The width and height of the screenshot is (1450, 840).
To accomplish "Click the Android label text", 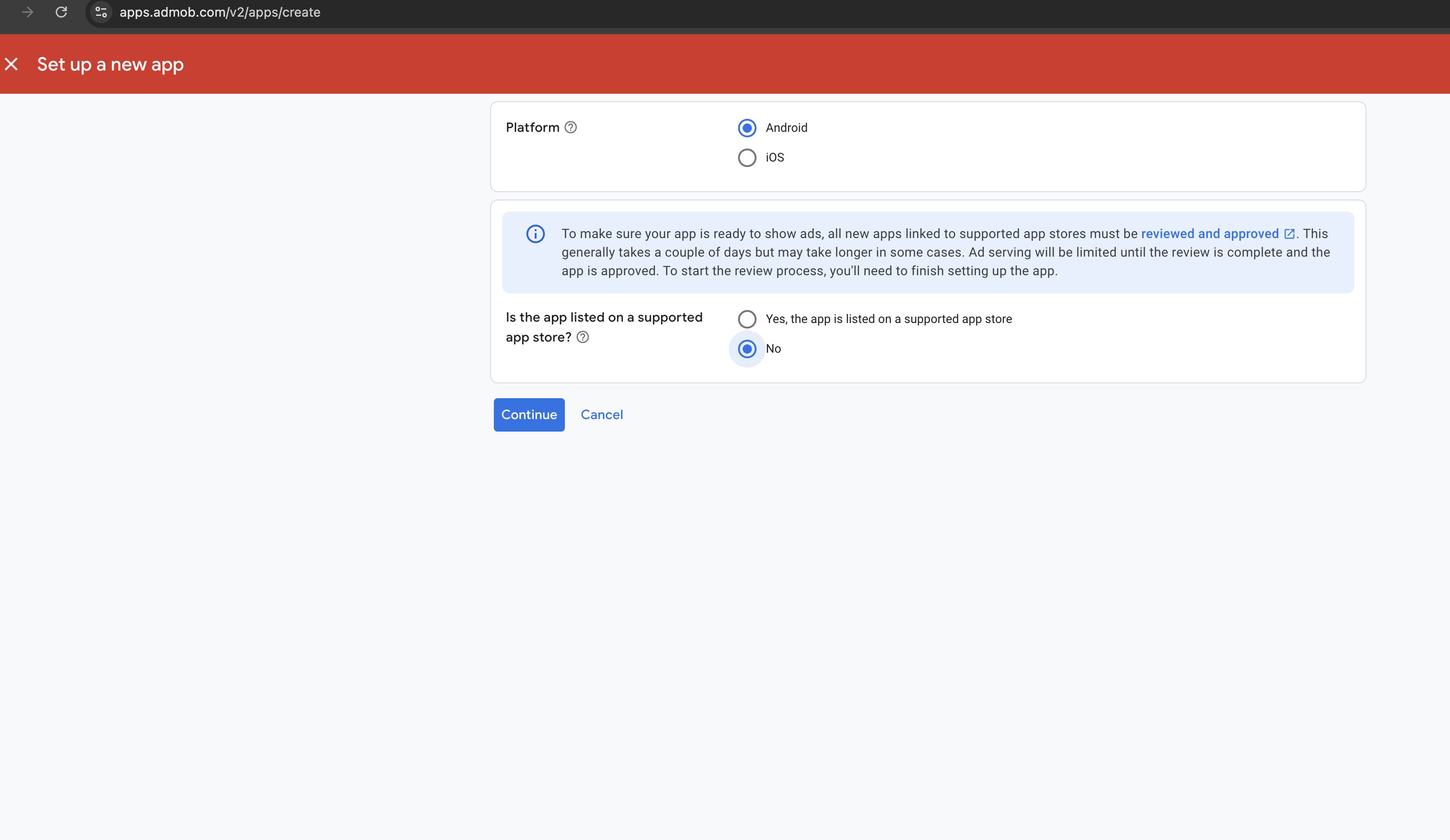I will (786, 128).
